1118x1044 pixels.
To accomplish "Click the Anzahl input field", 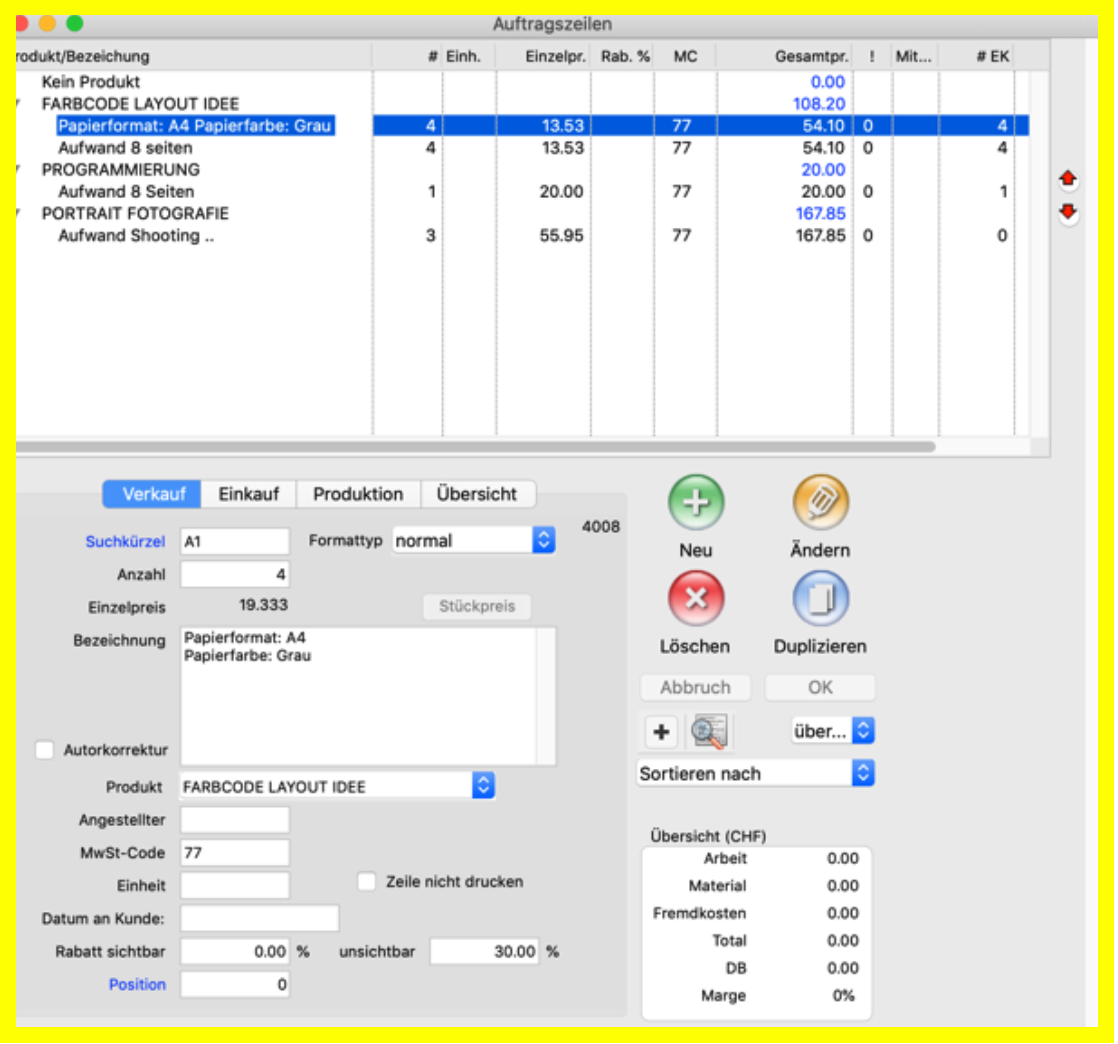I will click(235, 575).
